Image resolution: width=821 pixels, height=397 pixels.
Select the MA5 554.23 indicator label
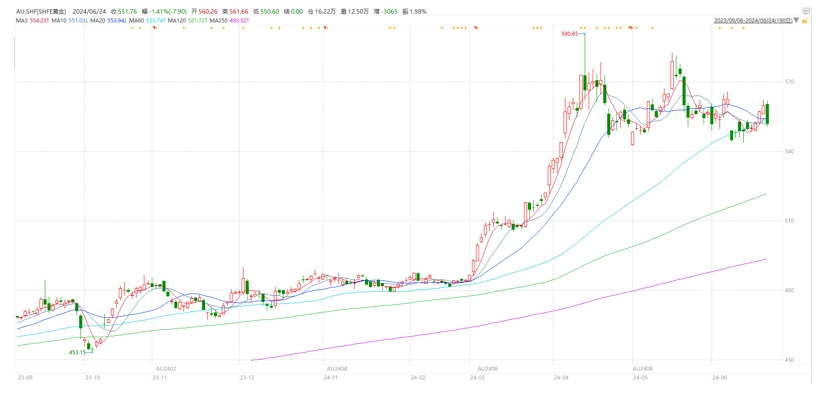coord(32,19)
